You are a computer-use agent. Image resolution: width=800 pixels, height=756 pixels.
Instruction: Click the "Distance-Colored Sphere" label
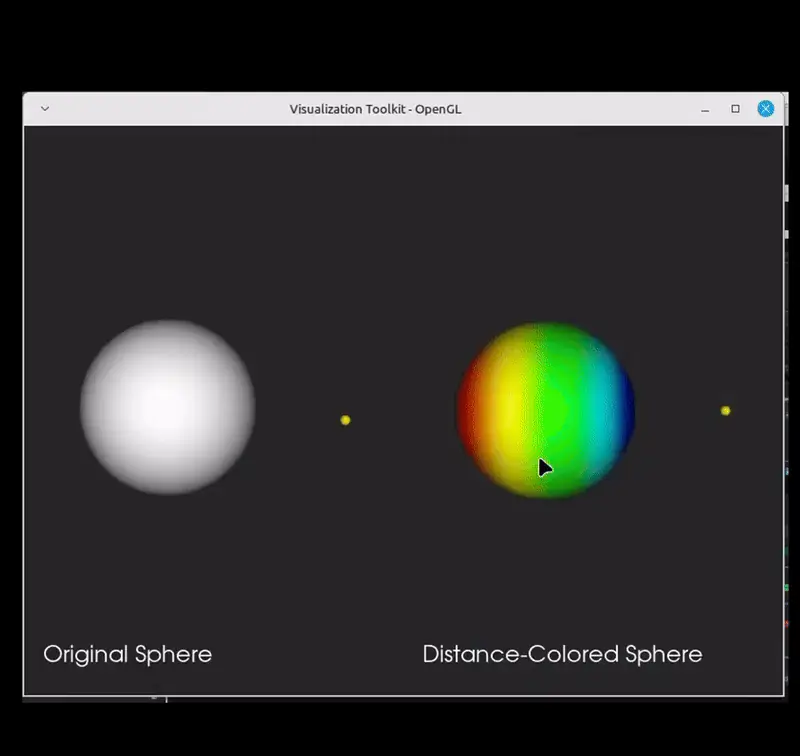pyautogui.click(x=562, y=654)
